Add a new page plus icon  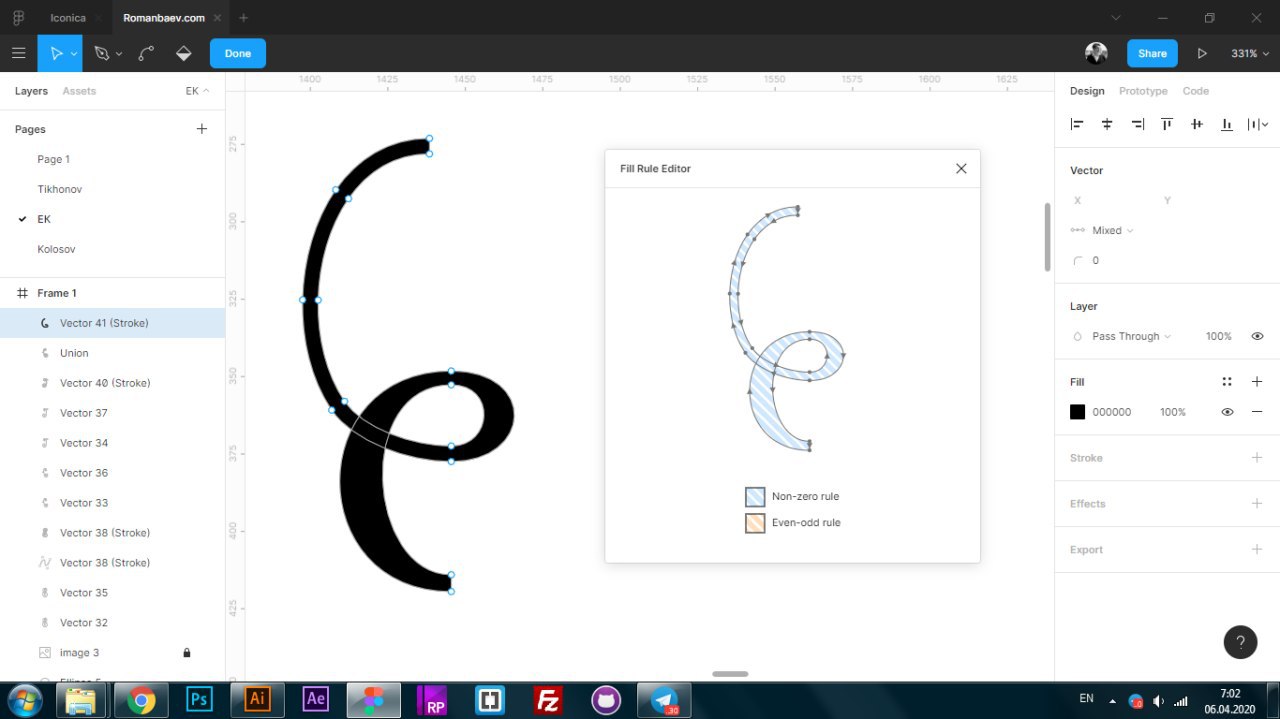[201, 129]
